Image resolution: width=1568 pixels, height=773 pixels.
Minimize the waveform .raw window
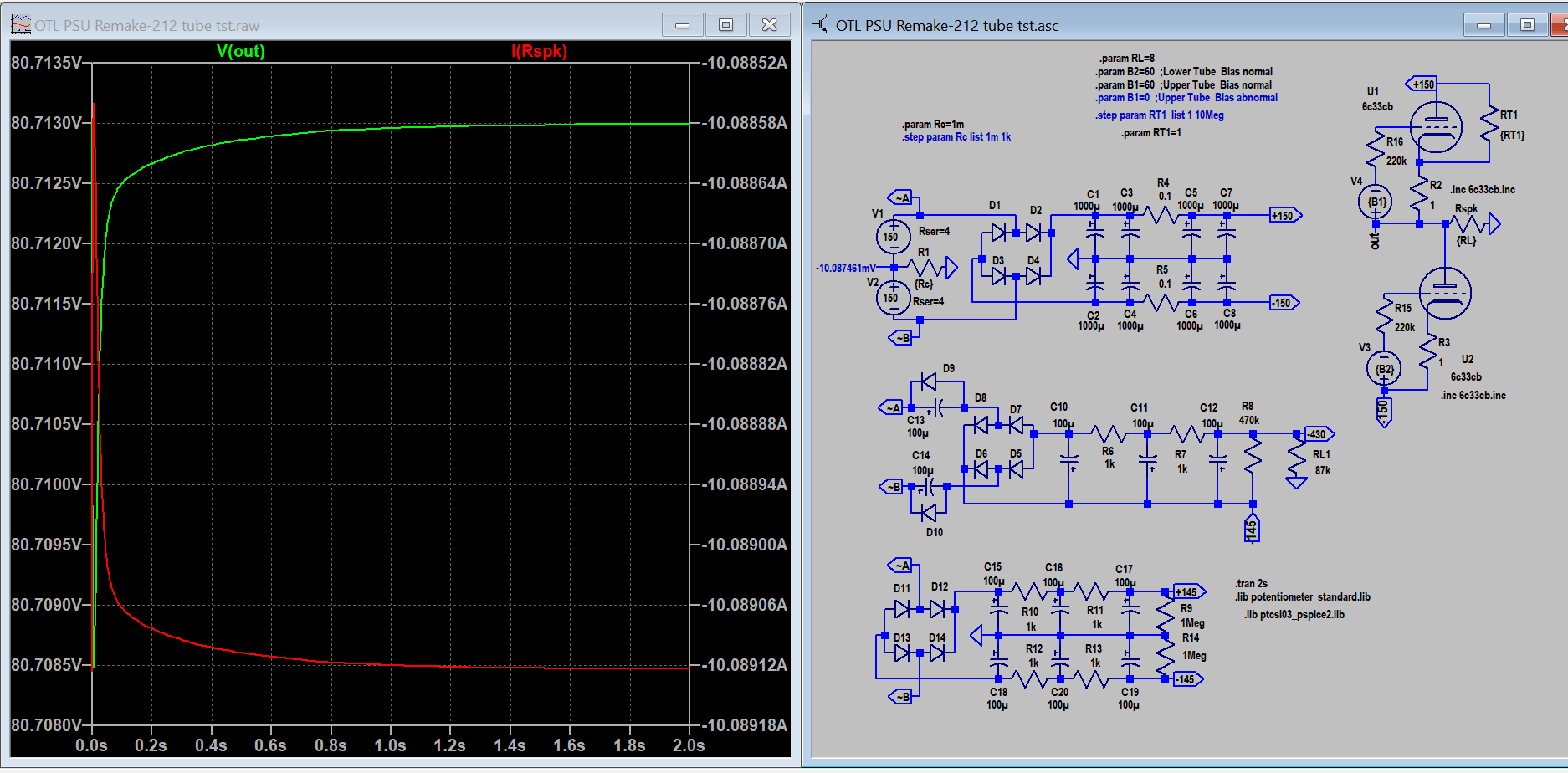click(x=683, y=25)
